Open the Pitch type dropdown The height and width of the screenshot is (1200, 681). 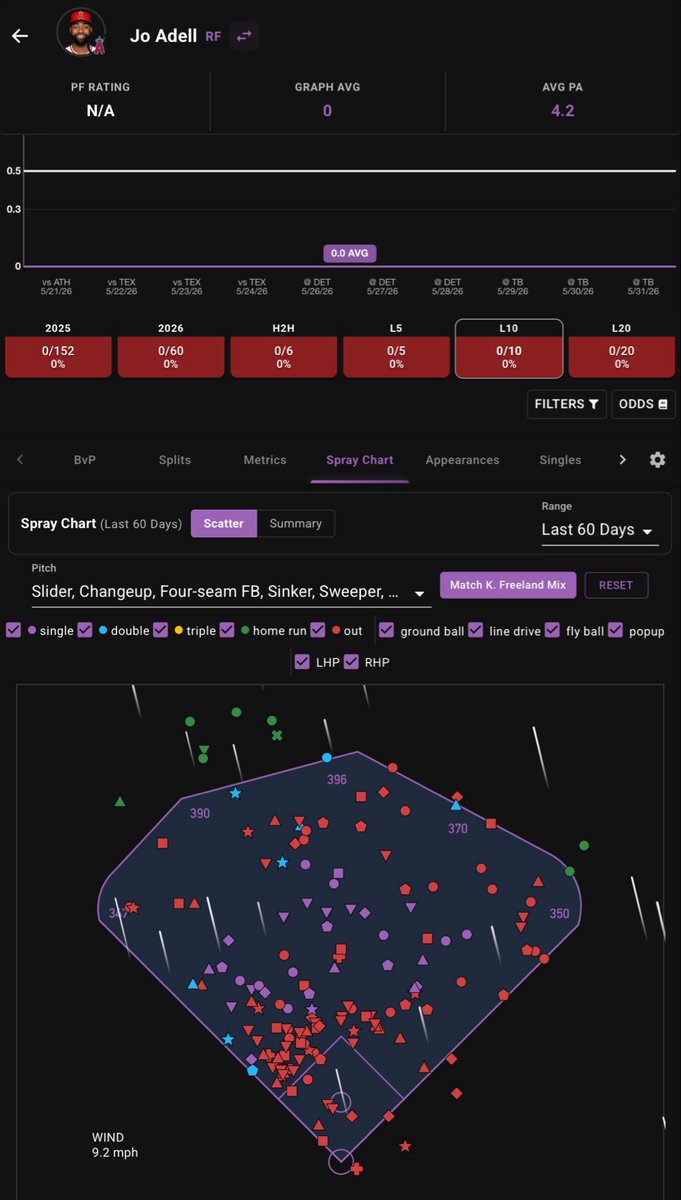click(231, 592)
